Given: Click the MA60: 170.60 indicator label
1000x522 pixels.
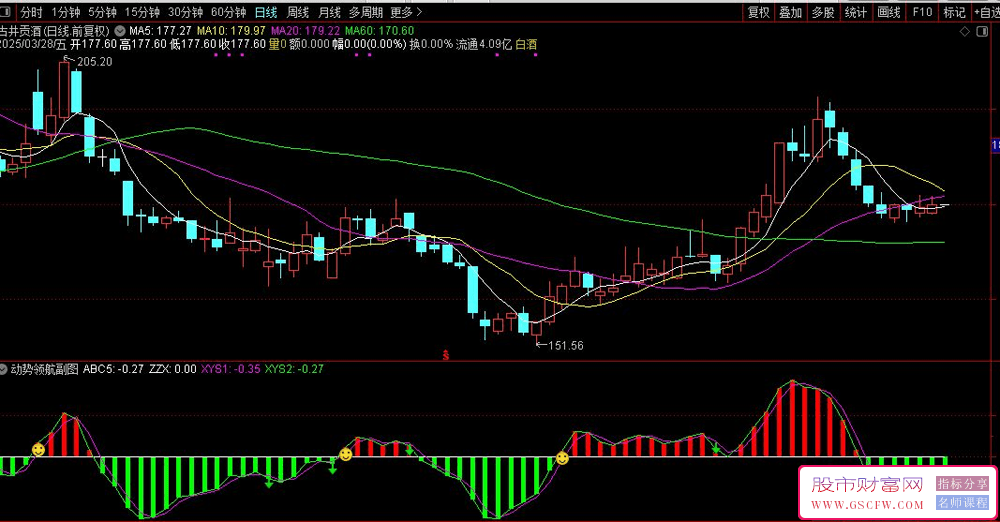Looking at the screenshot, I should 379,31.
